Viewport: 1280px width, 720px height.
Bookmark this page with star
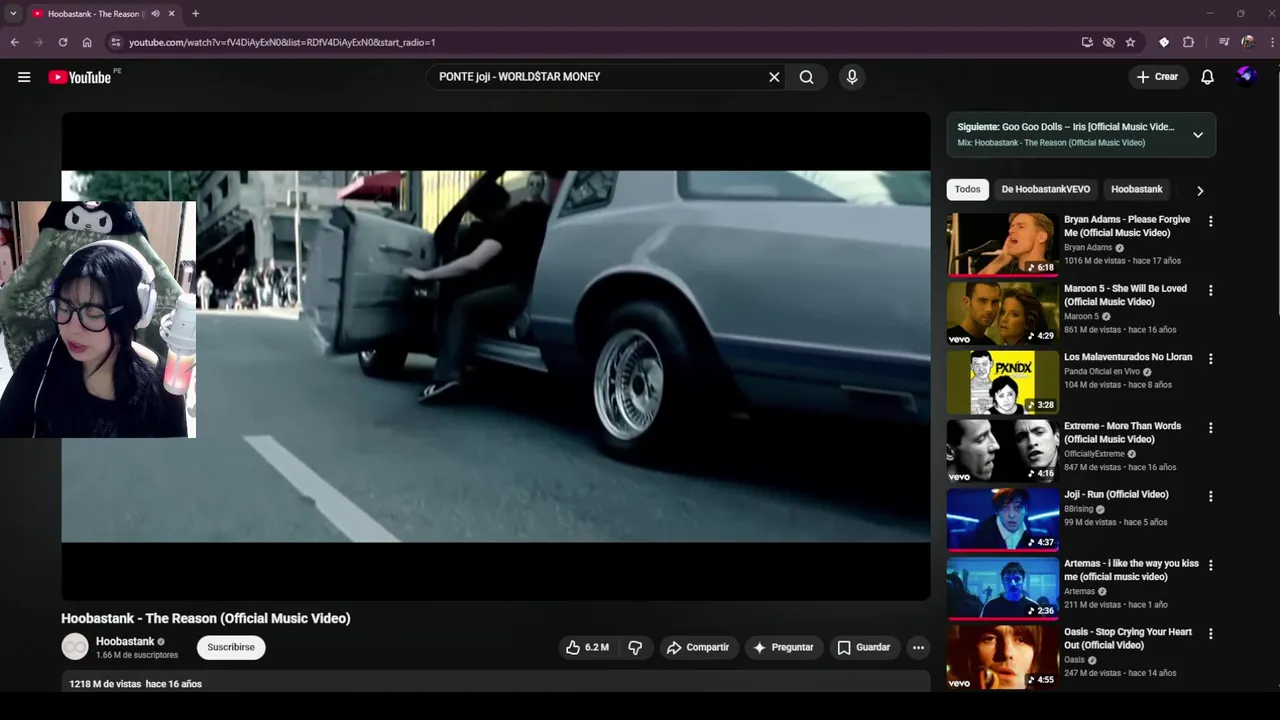(1130, 42)
